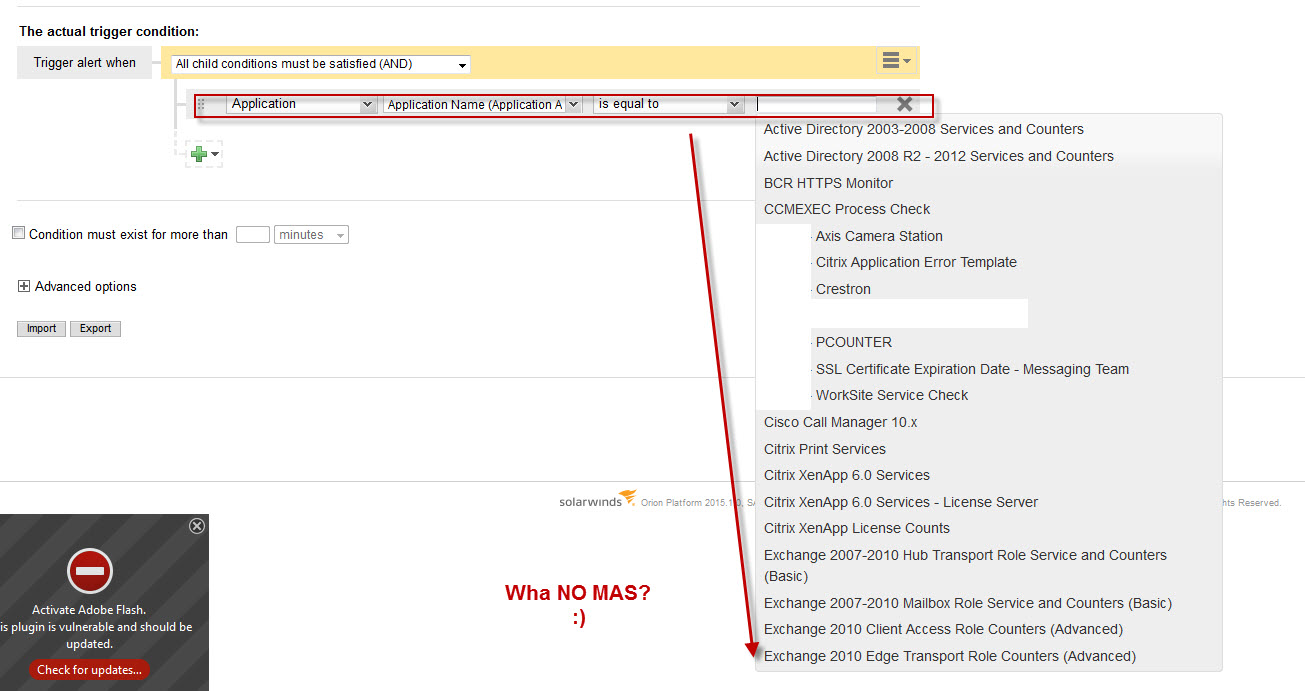
Task: Open the Application object type dropdown
Action: 301,104
